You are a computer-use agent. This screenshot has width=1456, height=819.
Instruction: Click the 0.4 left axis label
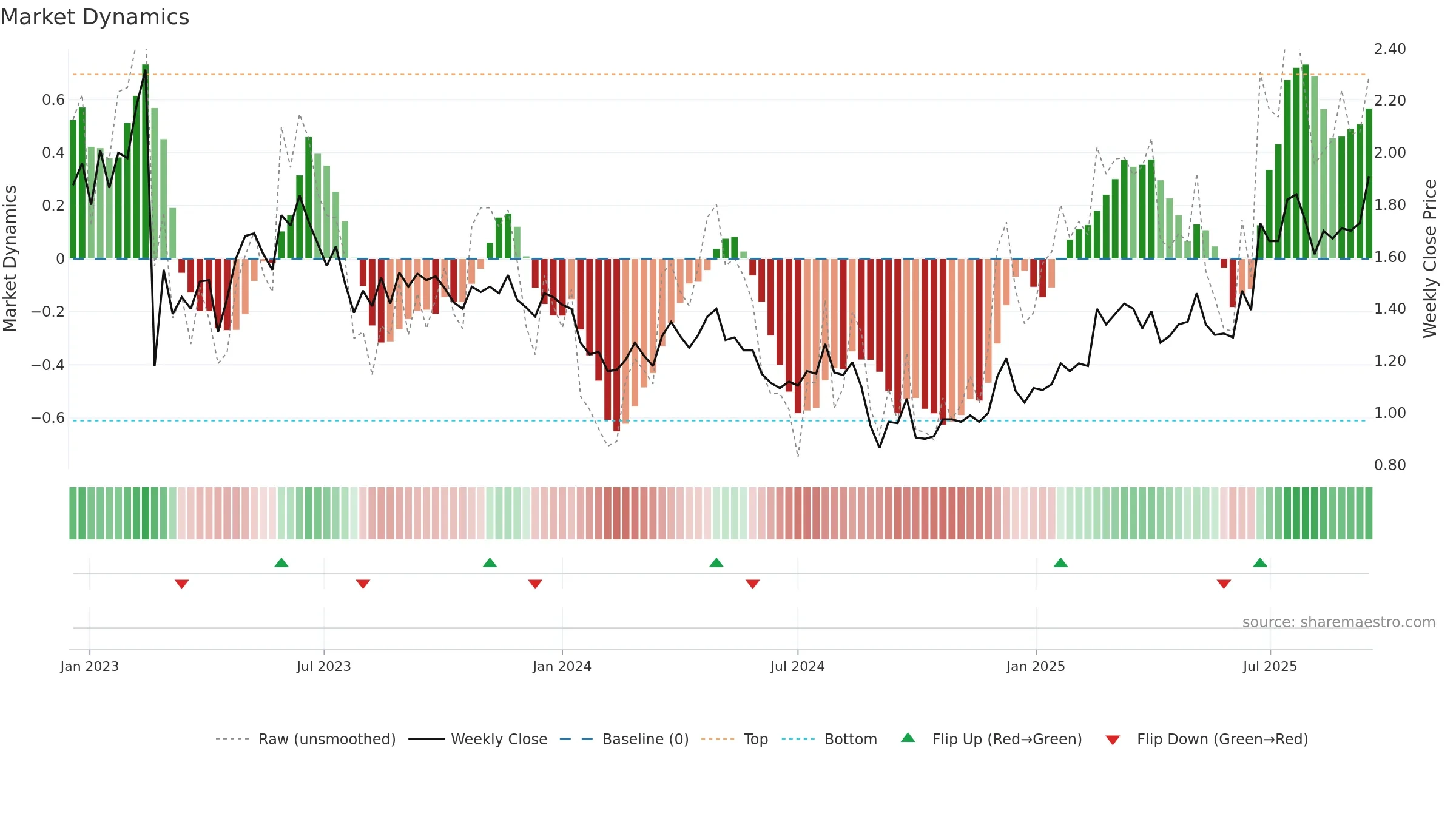click(x=53, y=152)
